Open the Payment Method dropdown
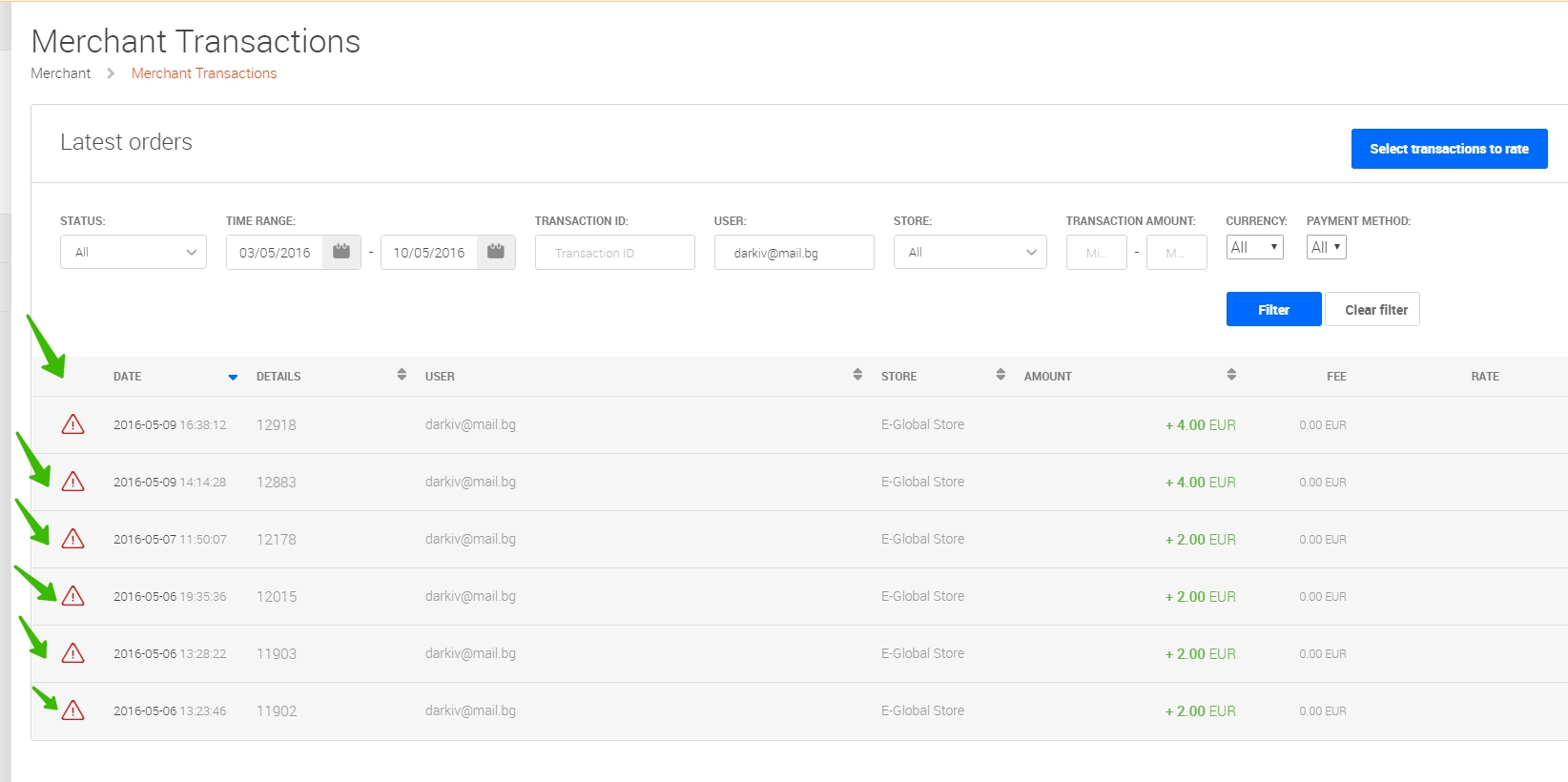The image size is (1568, 782). coord(1326,247)
